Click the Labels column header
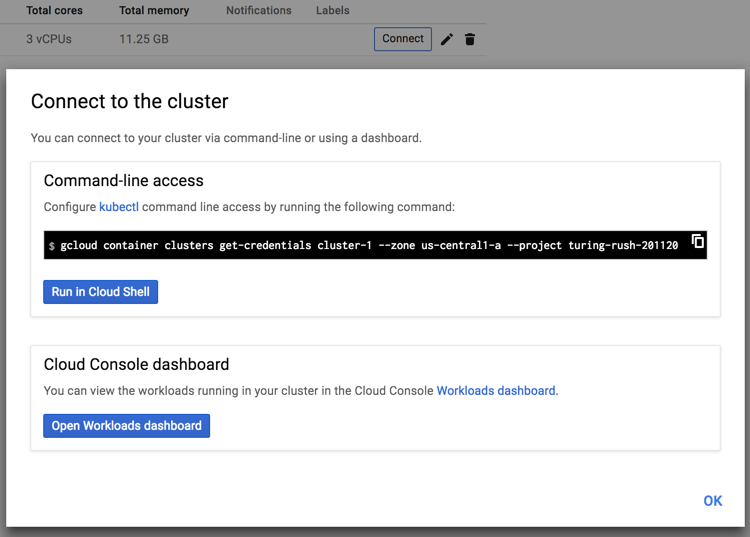 [332, 11]
